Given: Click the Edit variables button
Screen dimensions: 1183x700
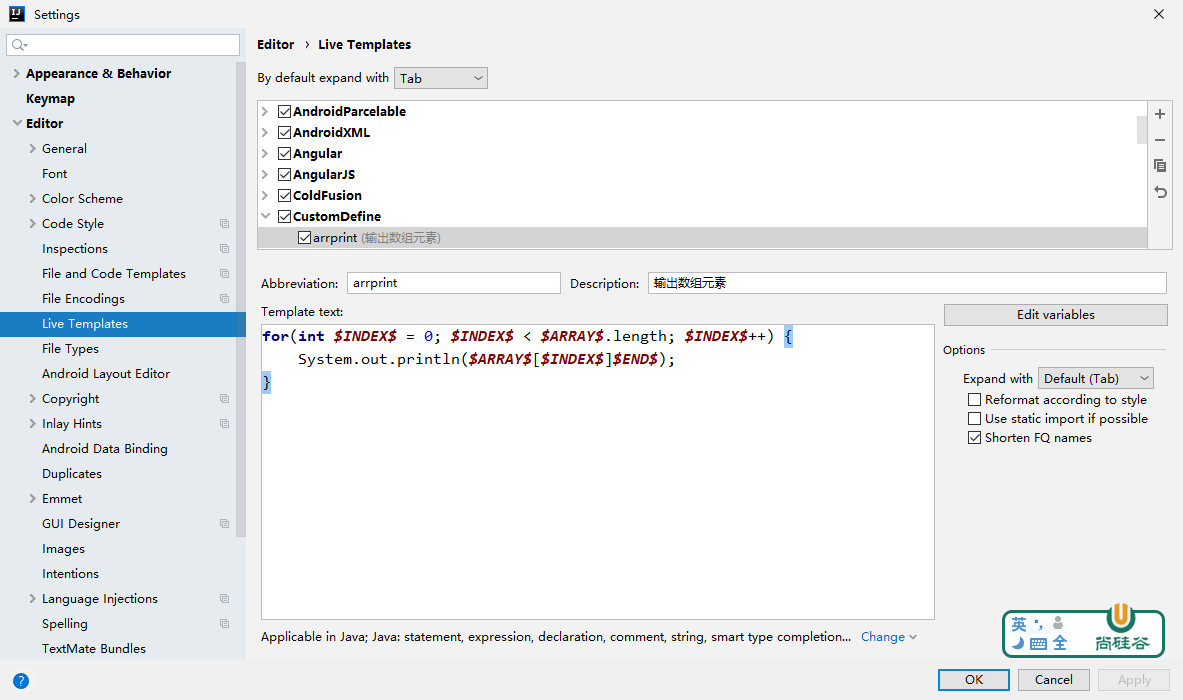Looking at the screenshot, I should click(x=1055, y=315).
